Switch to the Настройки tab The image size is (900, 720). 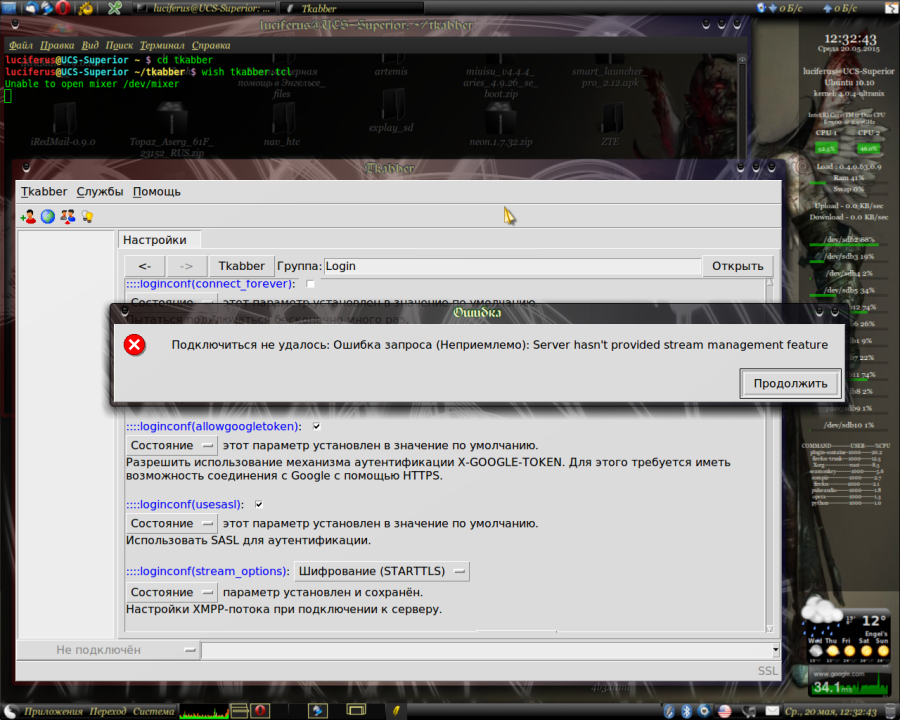155,239
